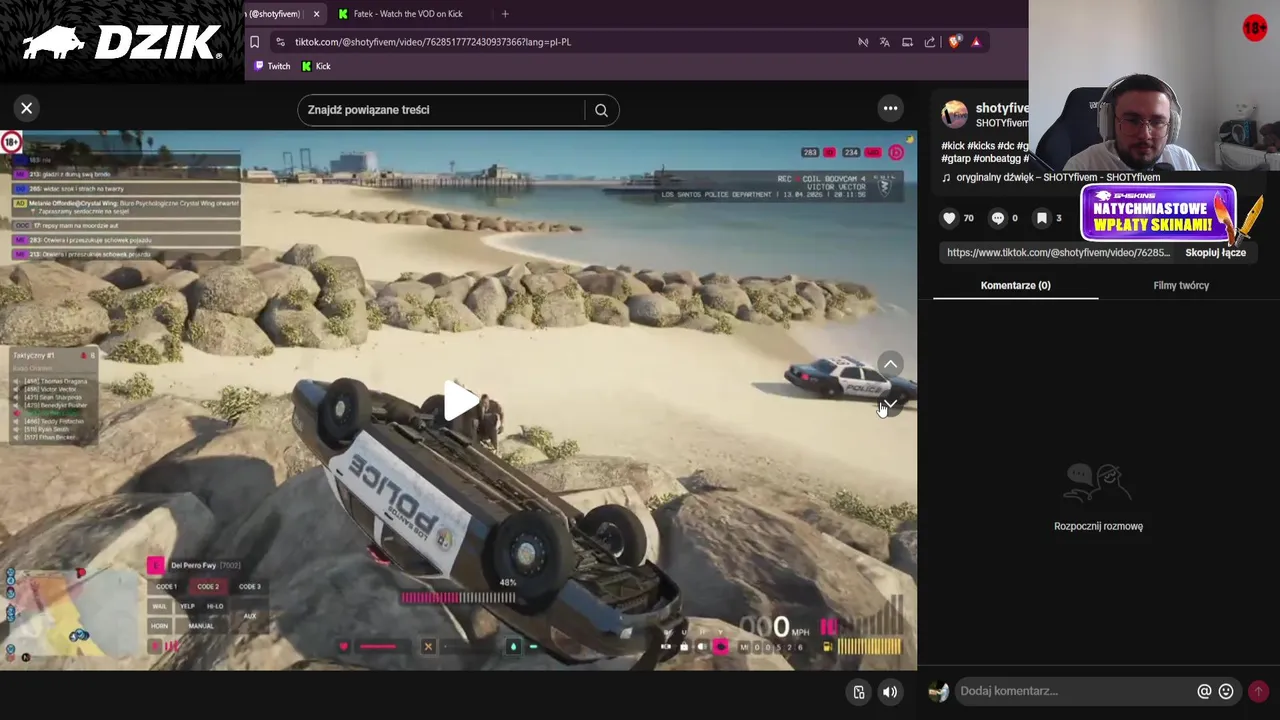Go to next video with the down chevron
Image resolution: width=1280 pixels, height=720 pixels.
point(890,405)
